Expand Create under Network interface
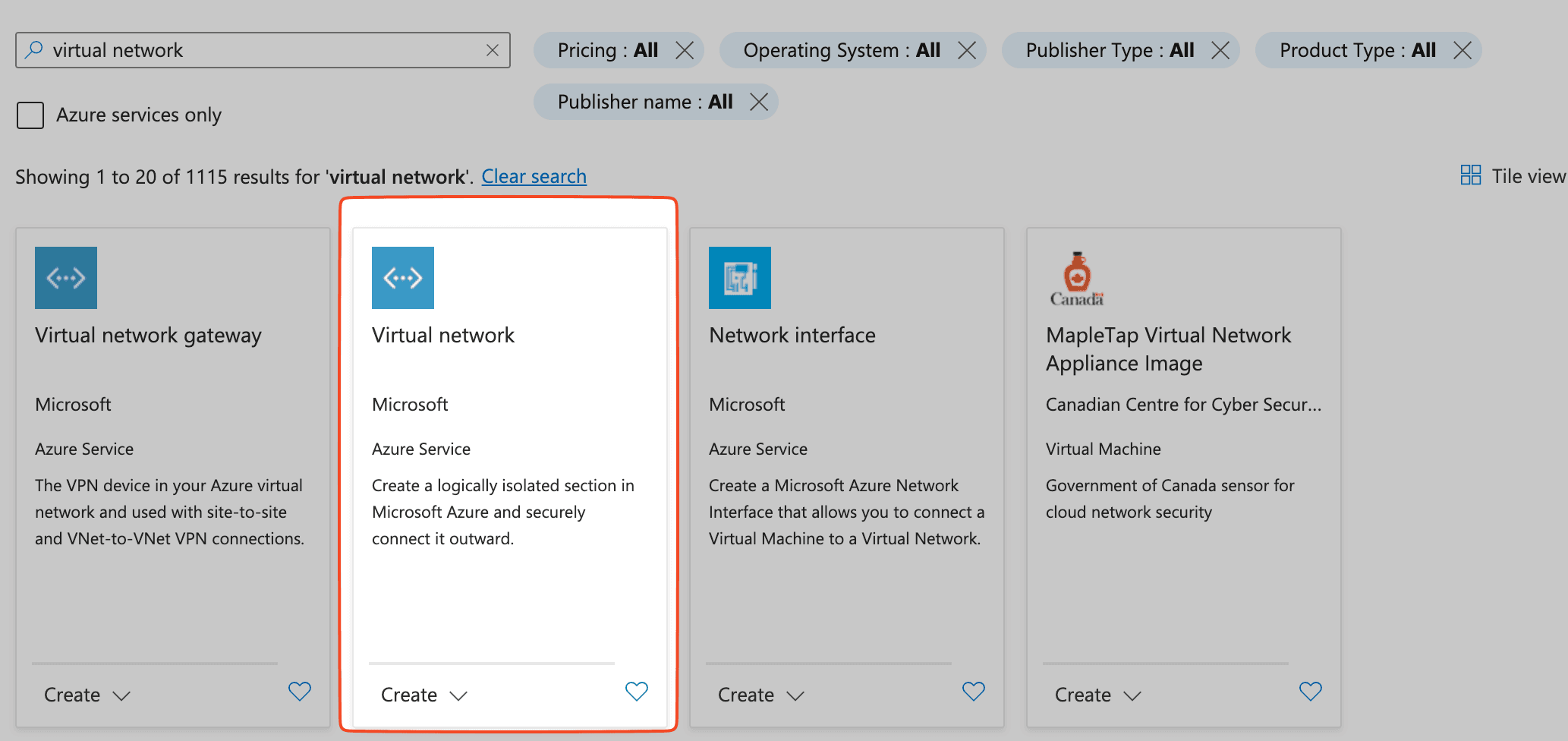The height and width of the screenshot is (741, 1568). (x=761, y=695)
